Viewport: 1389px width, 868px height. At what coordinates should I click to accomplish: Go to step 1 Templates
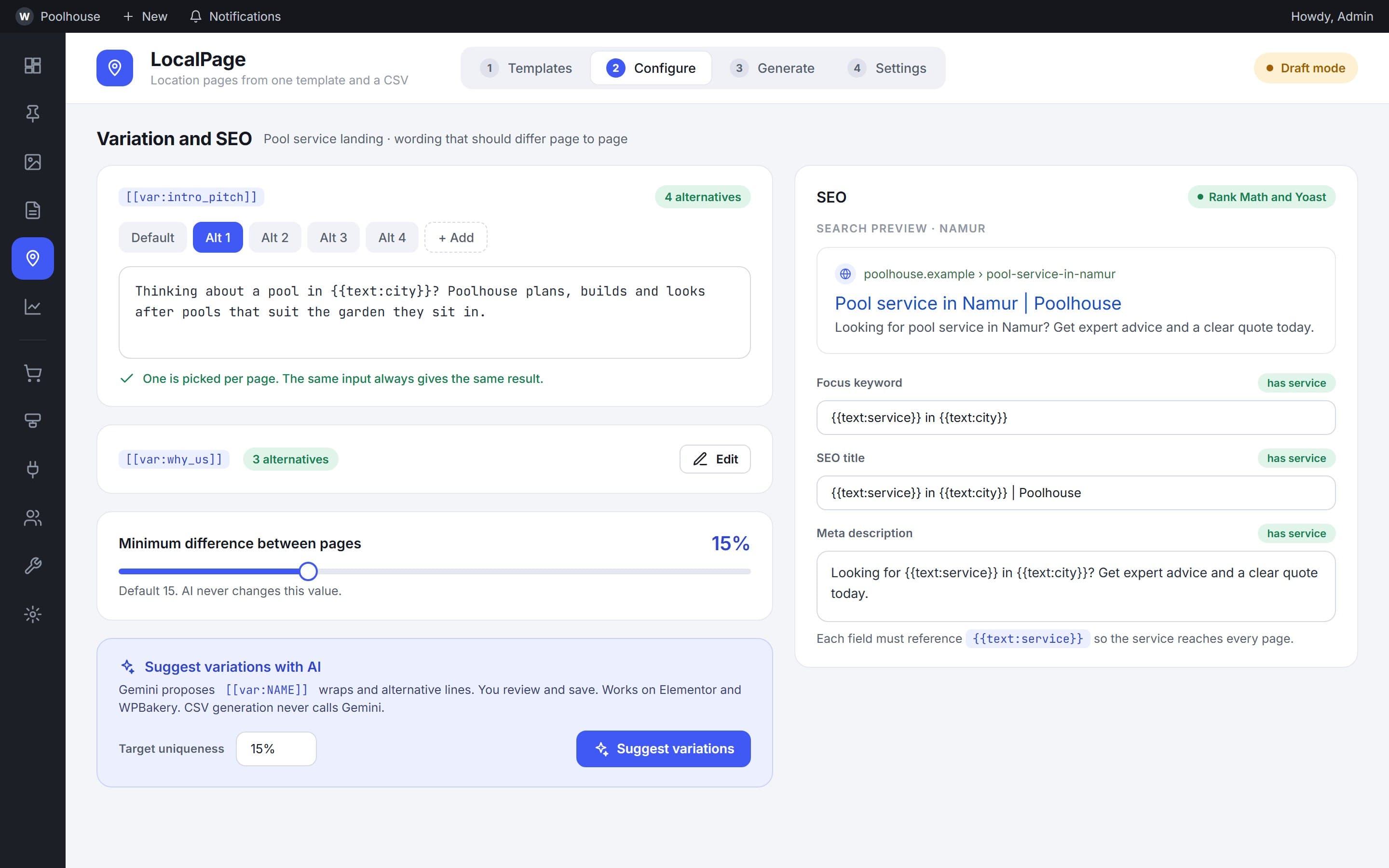pyautogui.click(x=526, y=68)
